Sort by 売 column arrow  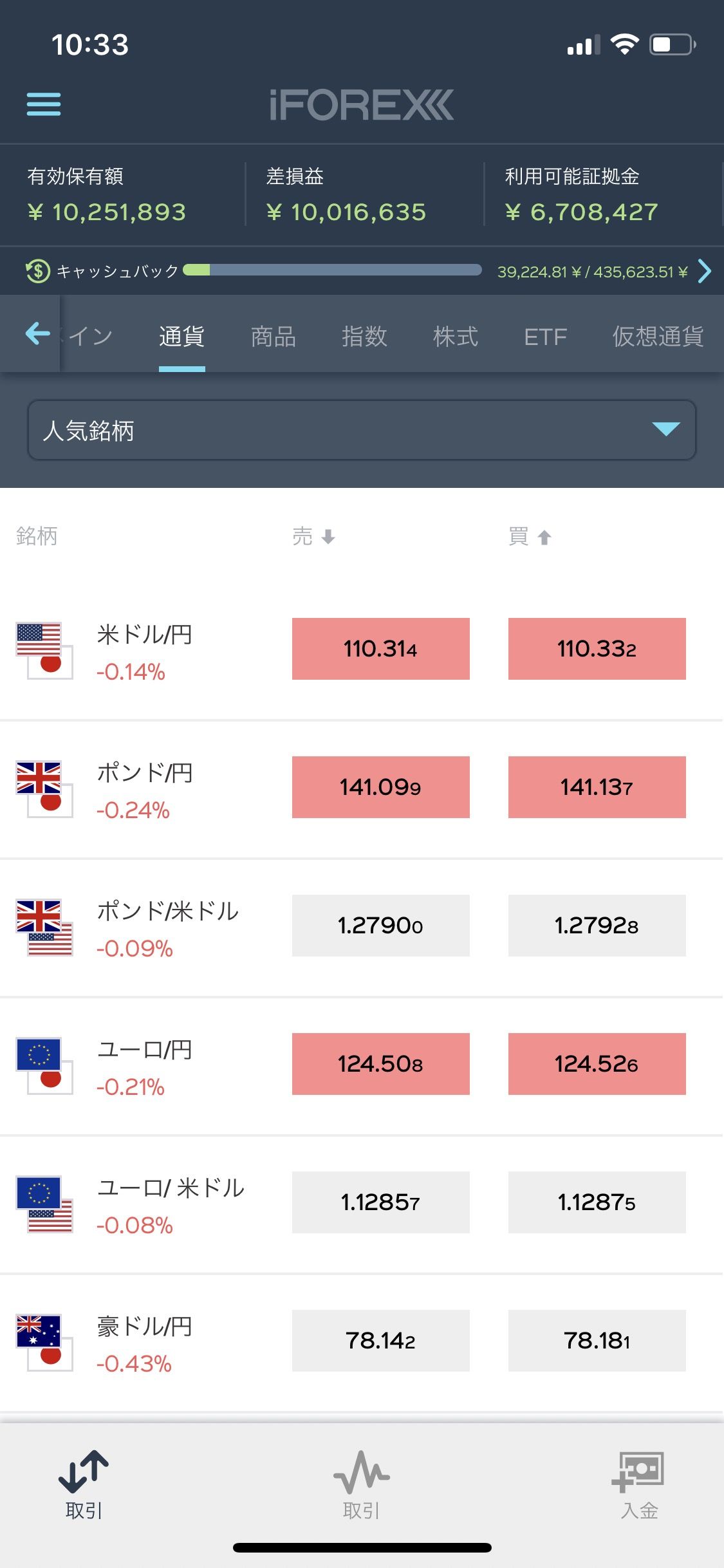(328, 537)
